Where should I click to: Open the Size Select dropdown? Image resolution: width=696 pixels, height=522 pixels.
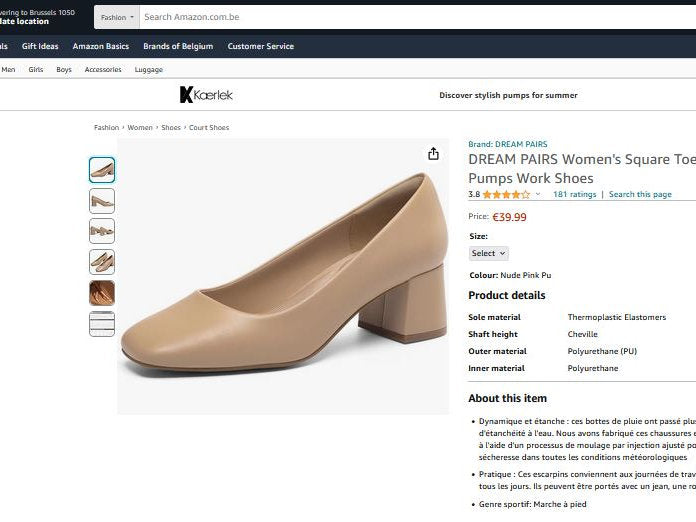pyautogui.click(x=489, y=254)
